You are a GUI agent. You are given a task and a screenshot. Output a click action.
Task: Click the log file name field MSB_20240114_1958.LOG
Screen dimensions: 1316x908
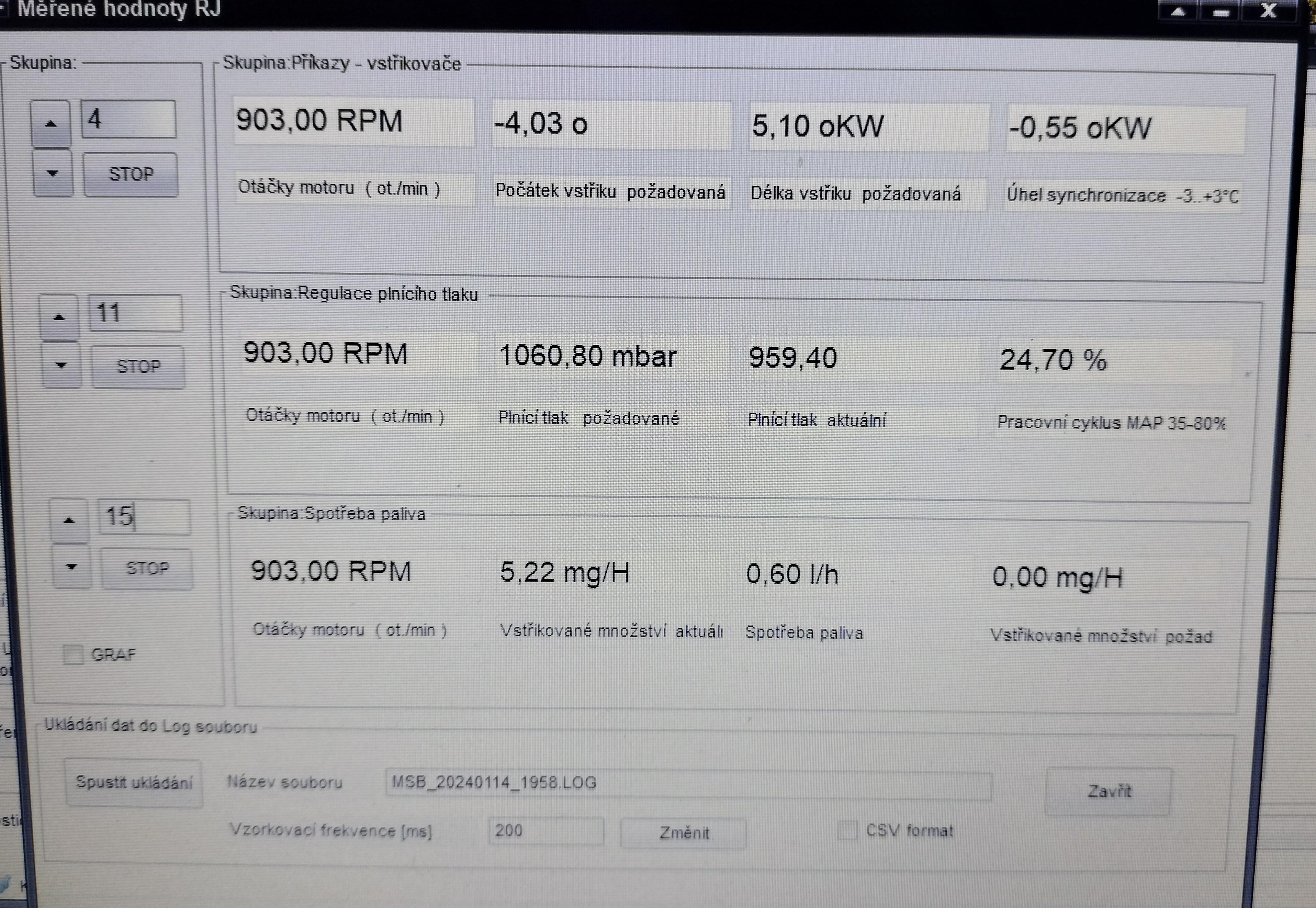tap(688, 784)
